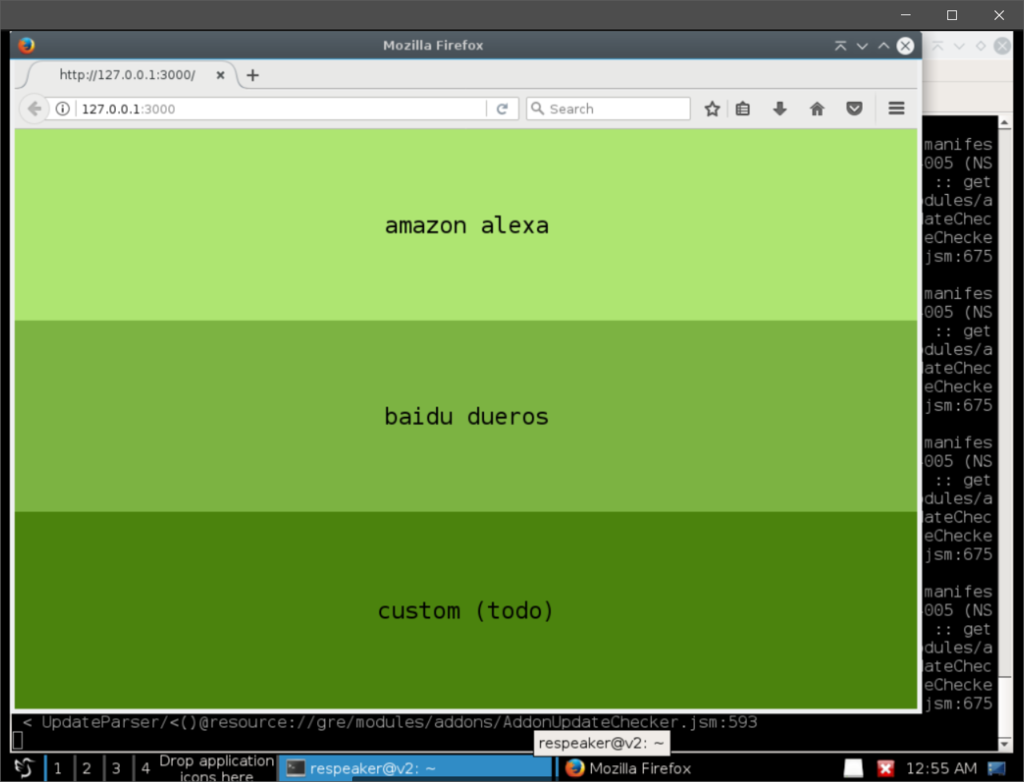Open the downloads arrow icon
This screenshot has height=782, width=1024.
point(780,108)
